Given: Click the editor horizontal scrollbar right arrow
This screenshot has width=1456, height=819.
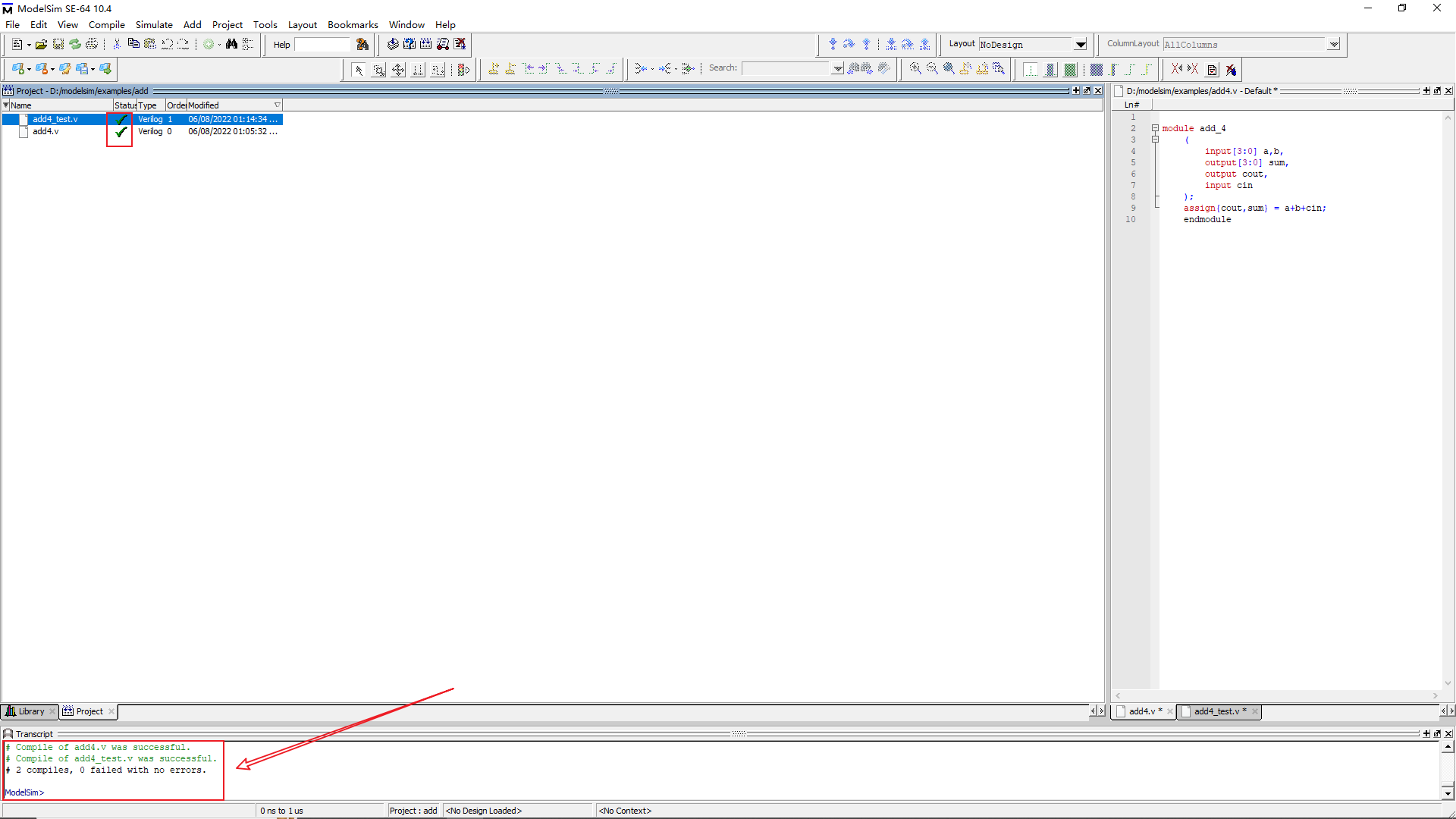Looking at the screenshot, I should 1435,695.
